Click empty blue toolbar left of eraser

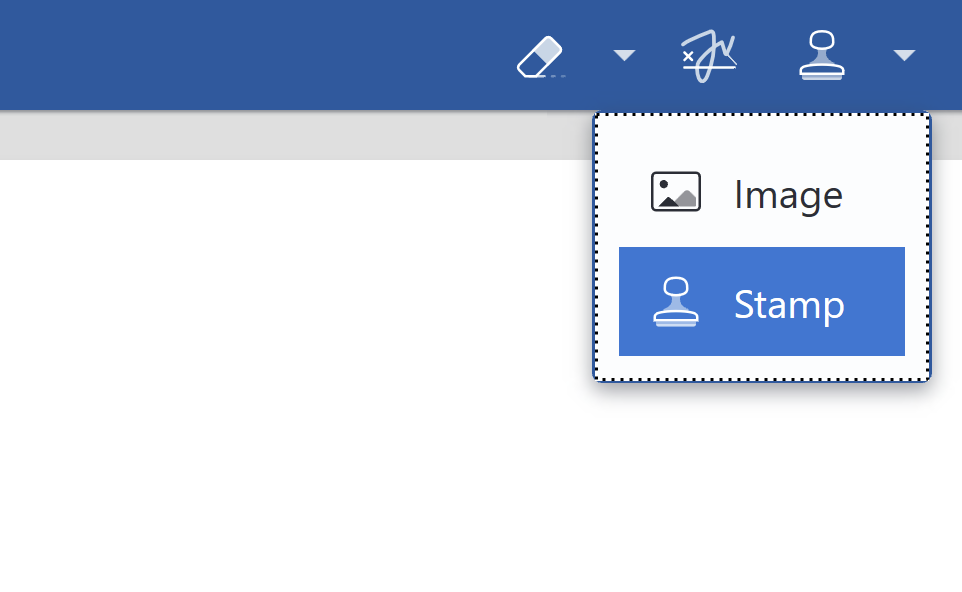(250, 55)
